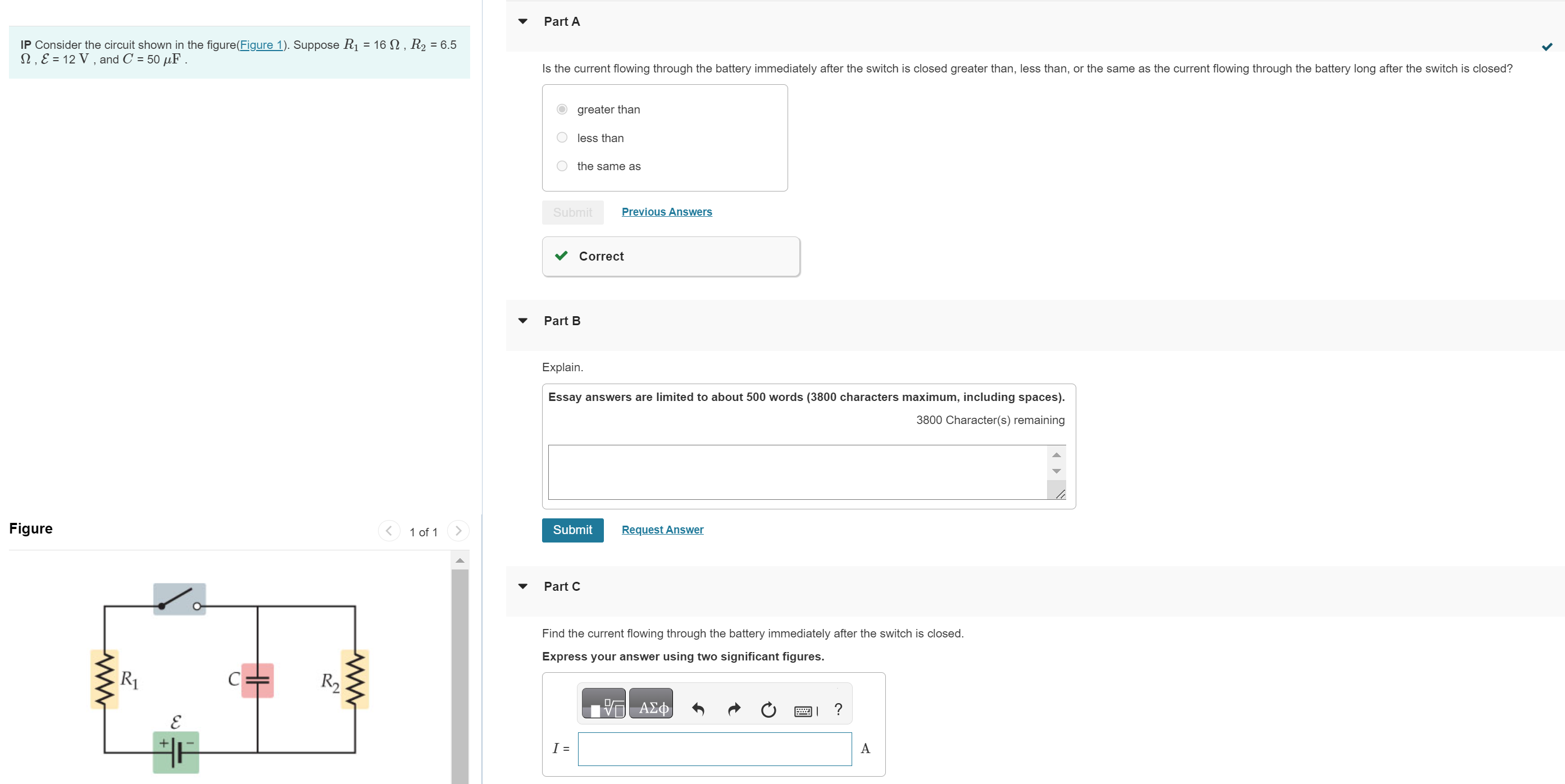The height and width of the screenshot is (784, 1565).
Task: Go to previous figure arrow
Action: point(389,531)
